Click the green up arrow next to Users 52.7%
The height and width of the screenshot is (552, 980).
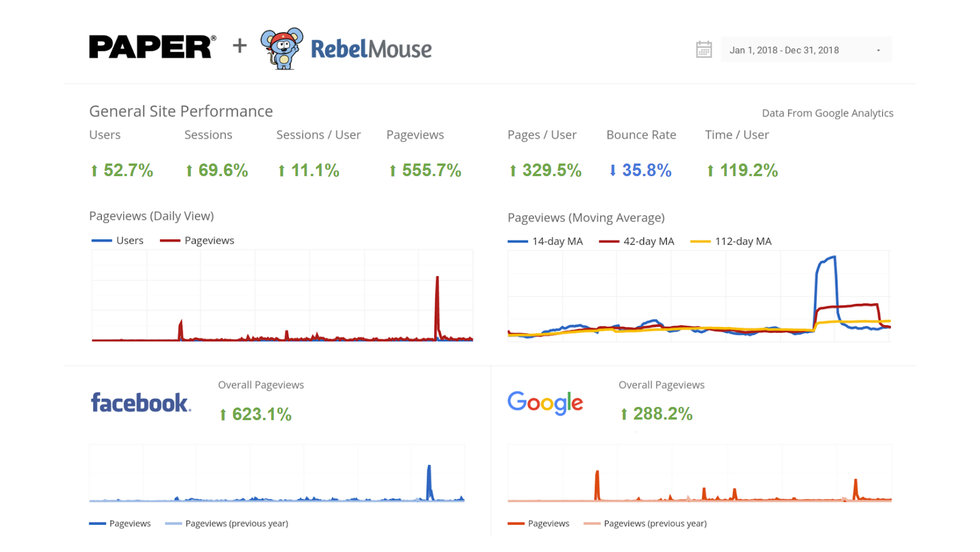coord(95,171)
